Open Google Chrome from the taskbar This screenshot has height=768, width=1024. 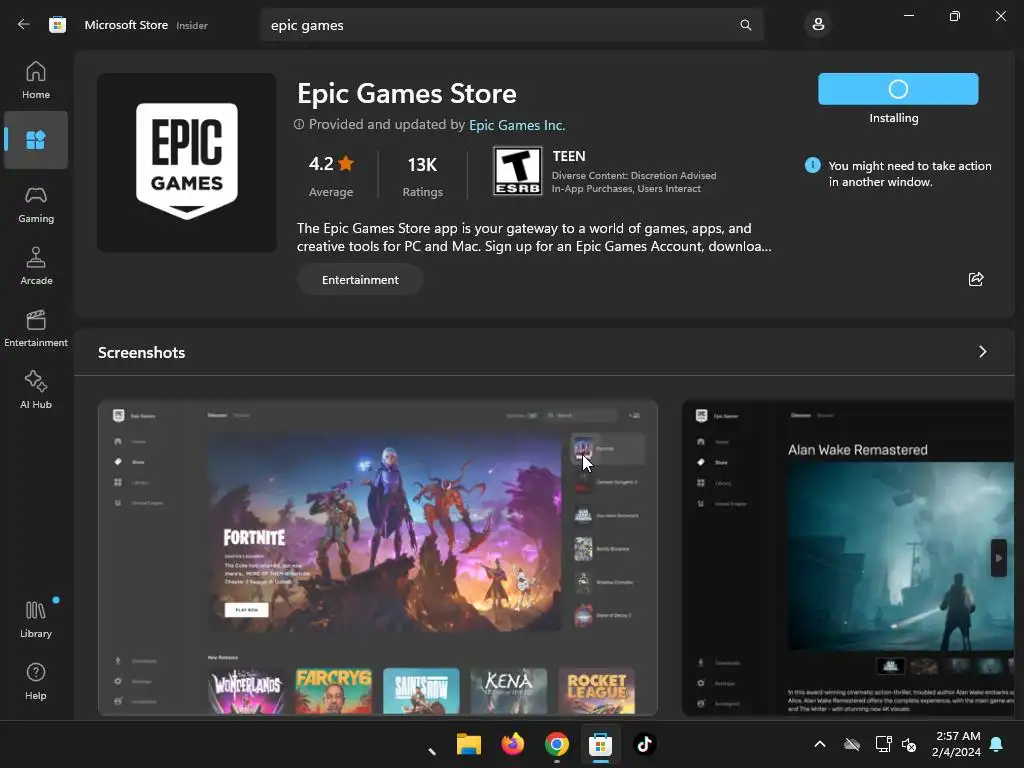pos(556,744)
